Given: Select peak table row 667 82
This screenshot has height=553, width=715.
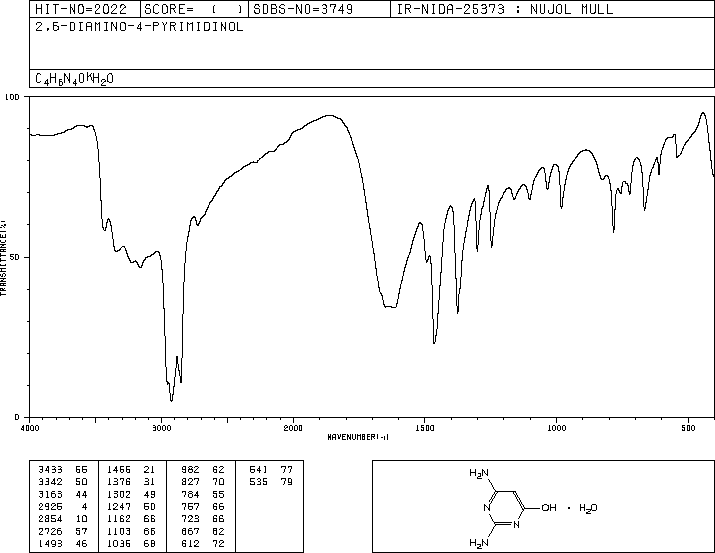Looking at the screenshot, I should point(203,531).
